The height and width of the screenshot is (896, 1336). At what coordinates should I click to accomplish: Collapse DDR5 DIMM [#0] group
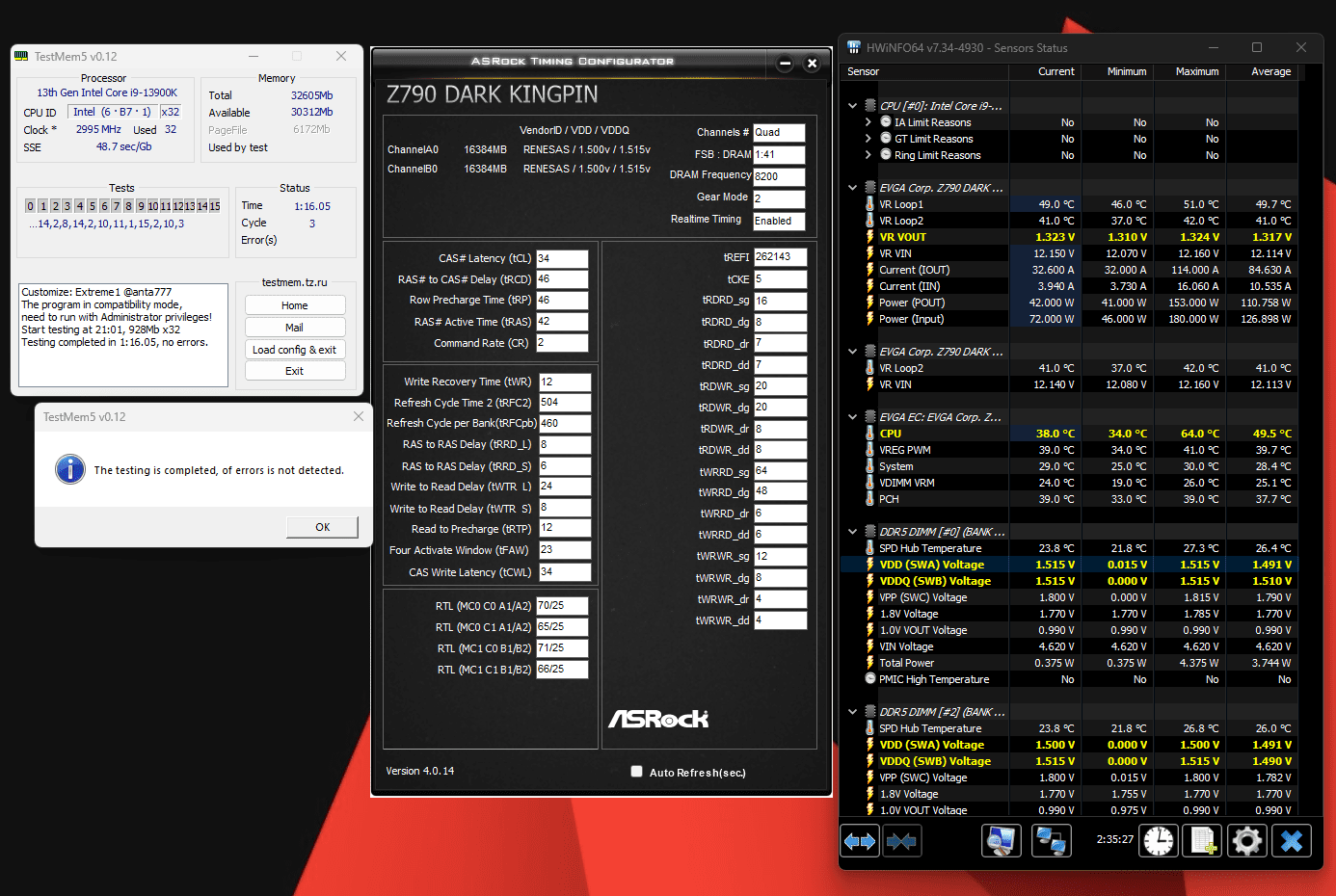852,532
